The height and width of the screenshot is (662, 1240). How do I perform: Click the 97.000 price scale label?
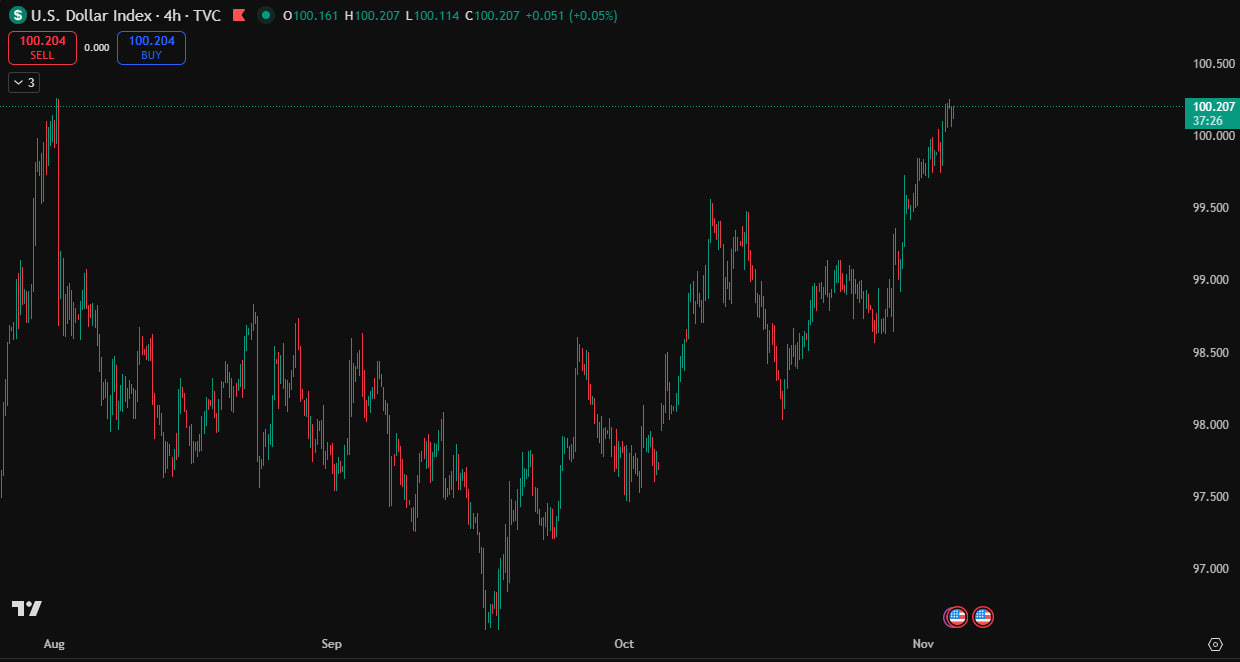1213,569
